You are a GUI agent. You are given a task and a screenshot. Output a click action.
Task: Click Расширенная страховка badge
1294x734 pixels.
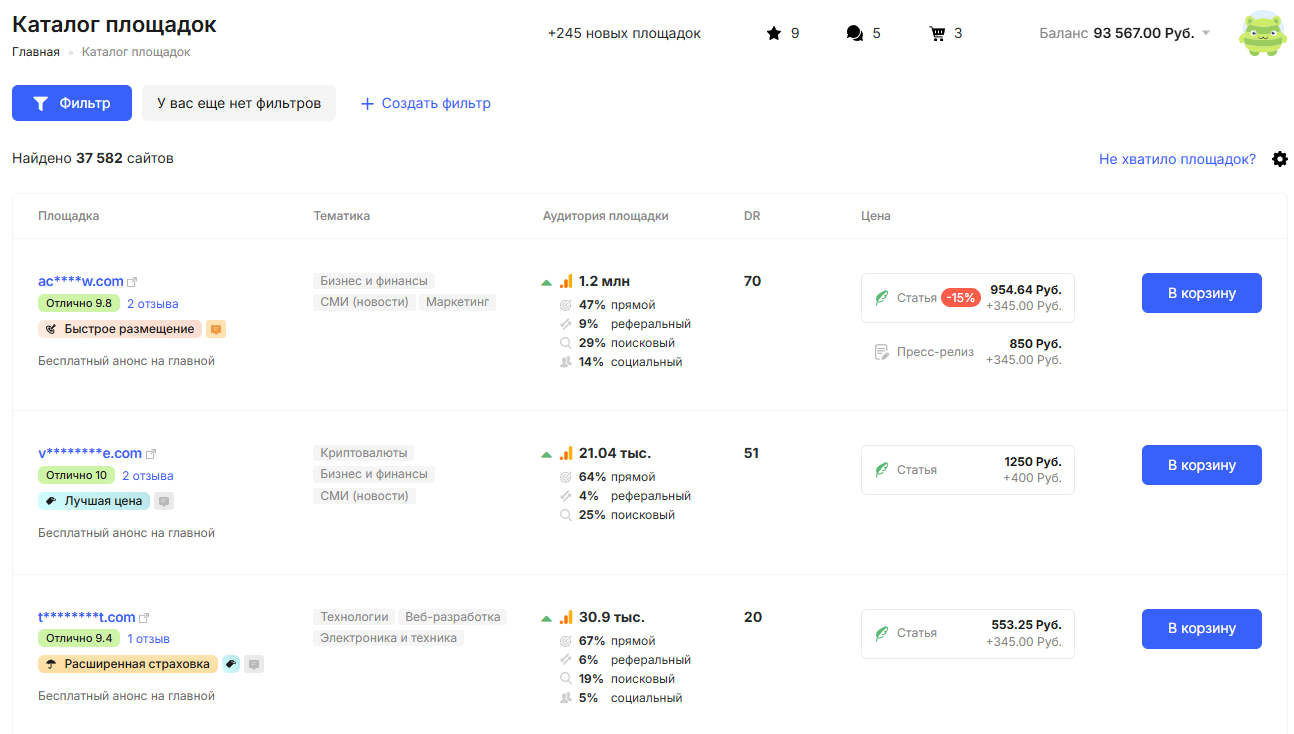click(x=128, y=664)
